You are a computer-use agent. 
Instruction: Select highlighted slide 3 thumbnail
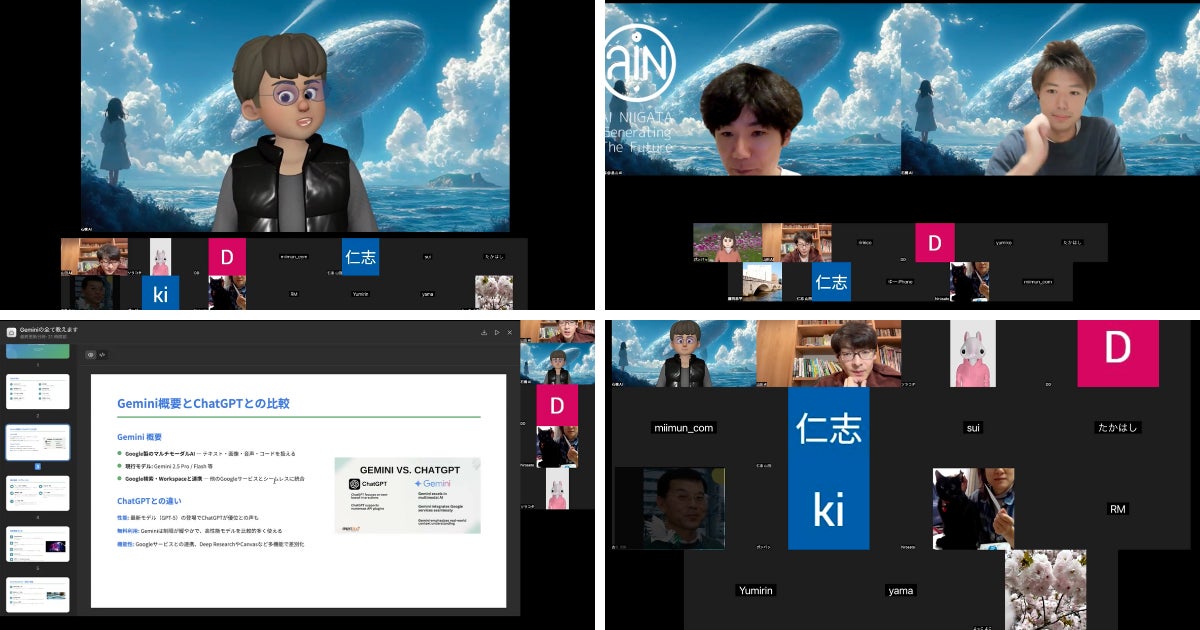(38, 442)
